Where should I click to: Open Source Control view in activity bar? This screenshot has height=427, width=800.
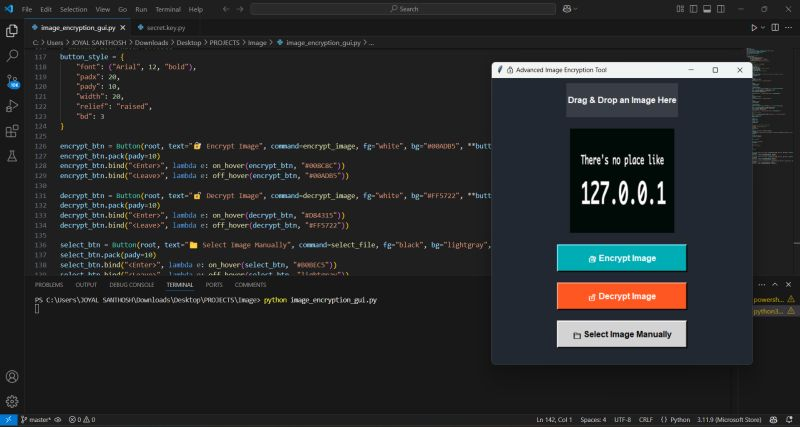point(12,81)
